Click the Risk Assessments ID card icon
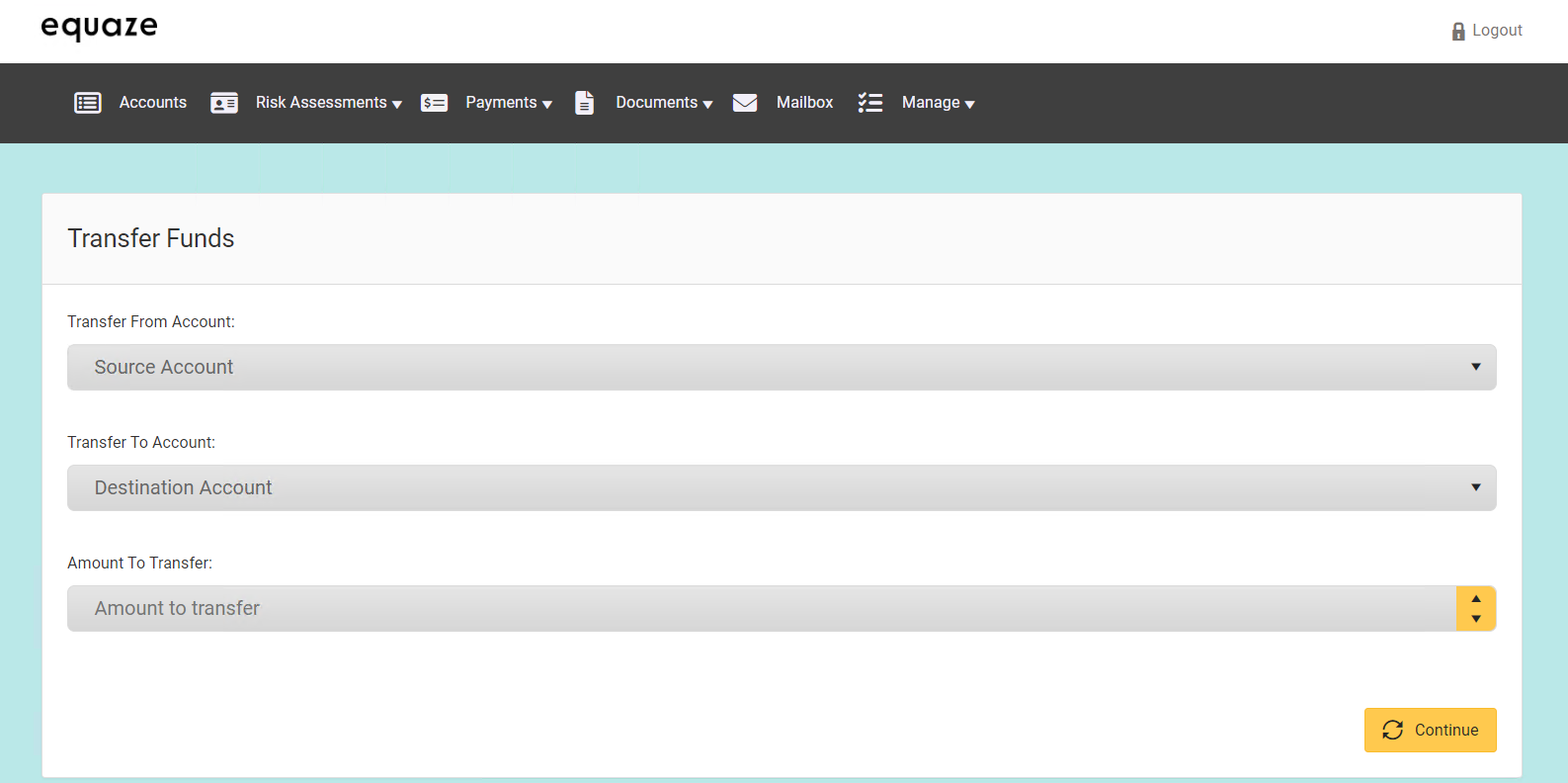 click(224, 103)
